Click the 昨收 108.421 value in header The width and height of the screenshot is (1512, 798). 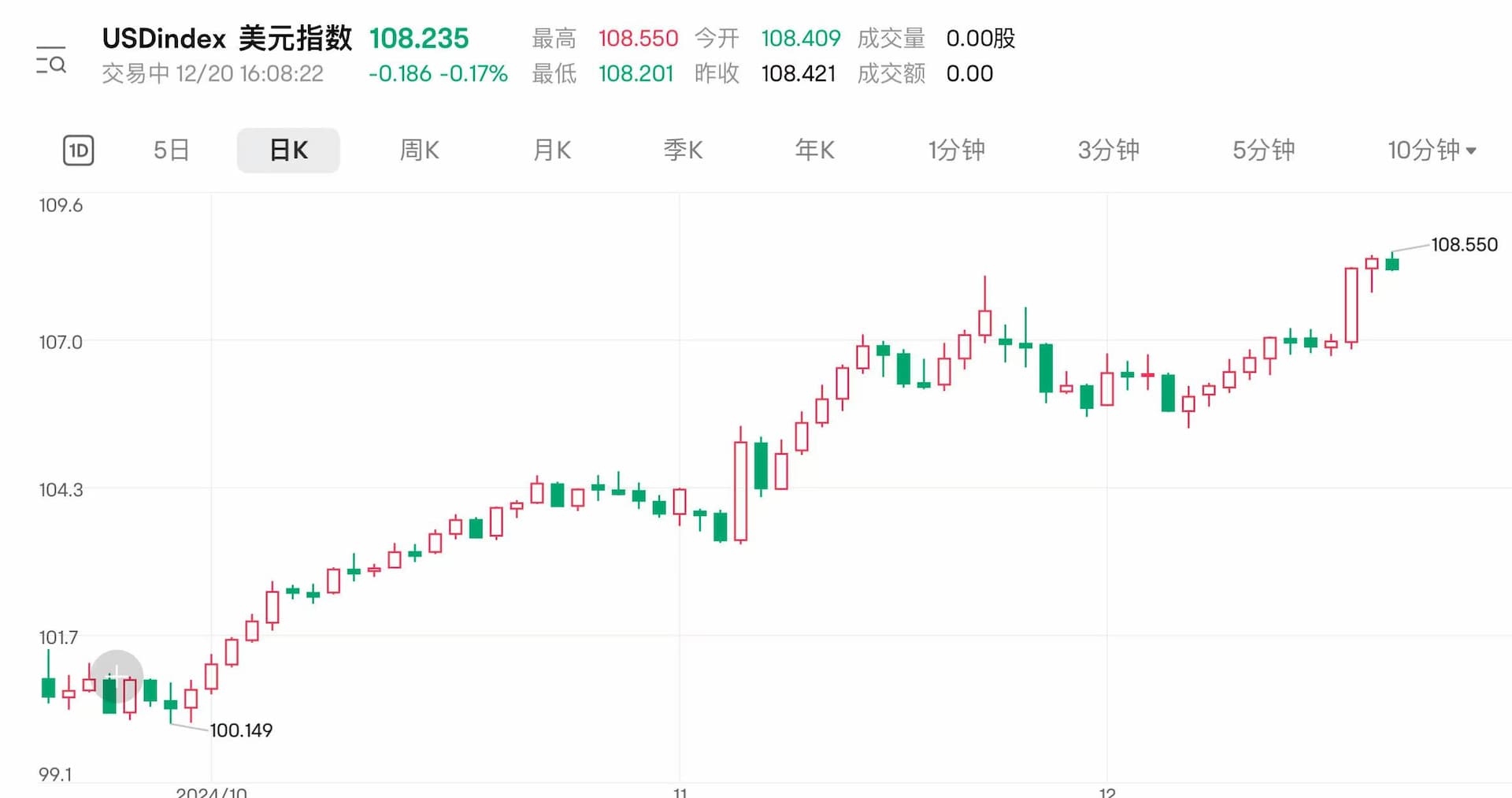[798, 74]
